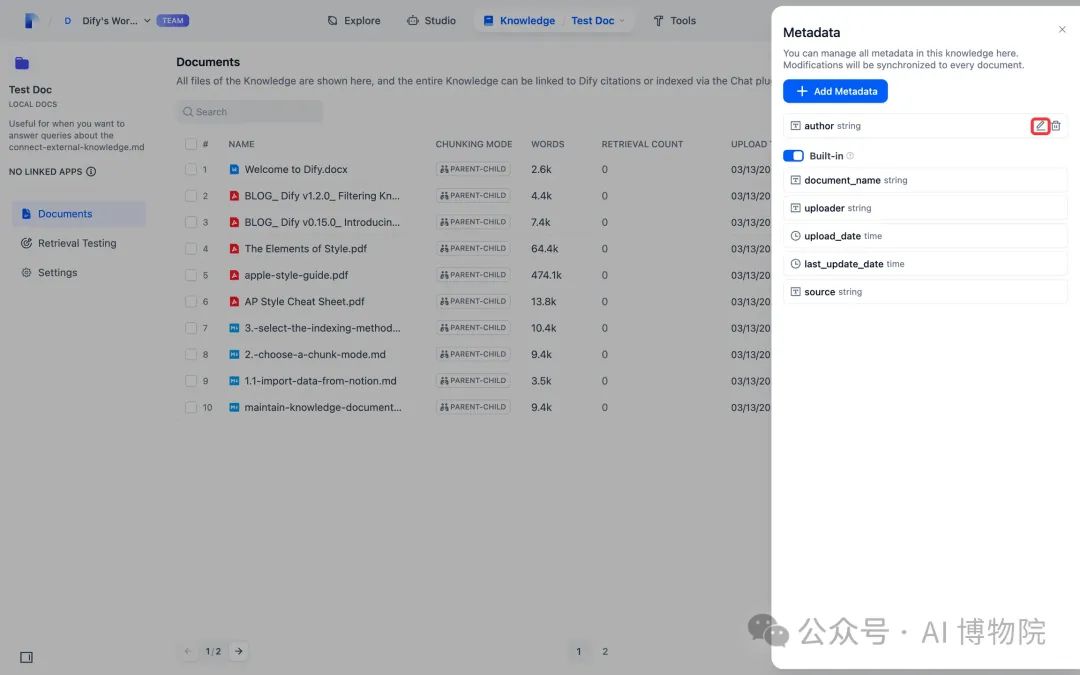This screenshot has height=675, width=1080.
Task: Check the 3.-select-the-indexing-method checkbox
Action: point(191,328)
